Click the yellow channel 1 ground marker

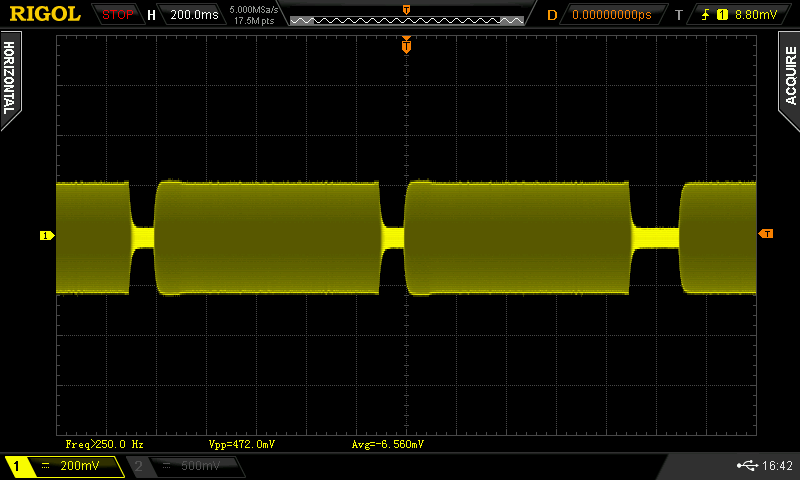click(47, 235)
